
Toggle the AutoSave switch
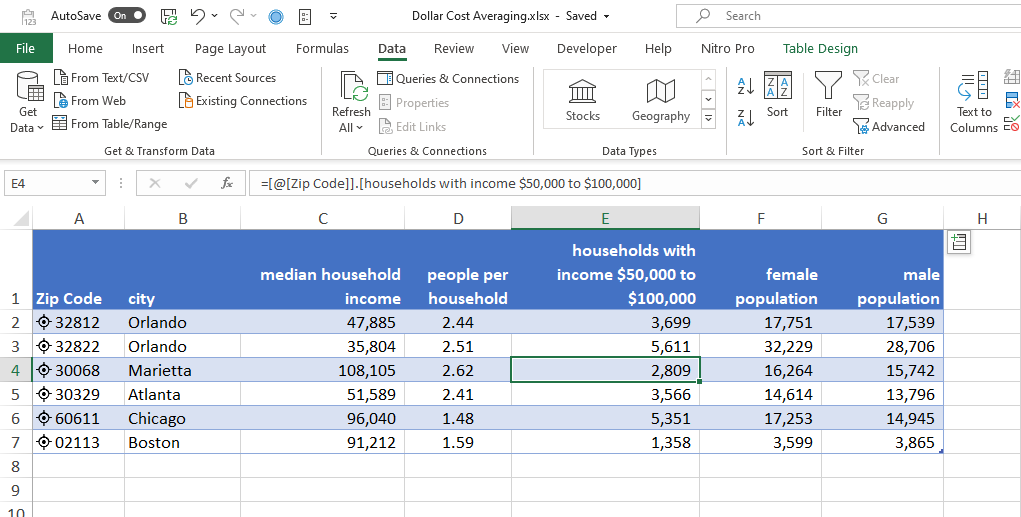(127, 16)
